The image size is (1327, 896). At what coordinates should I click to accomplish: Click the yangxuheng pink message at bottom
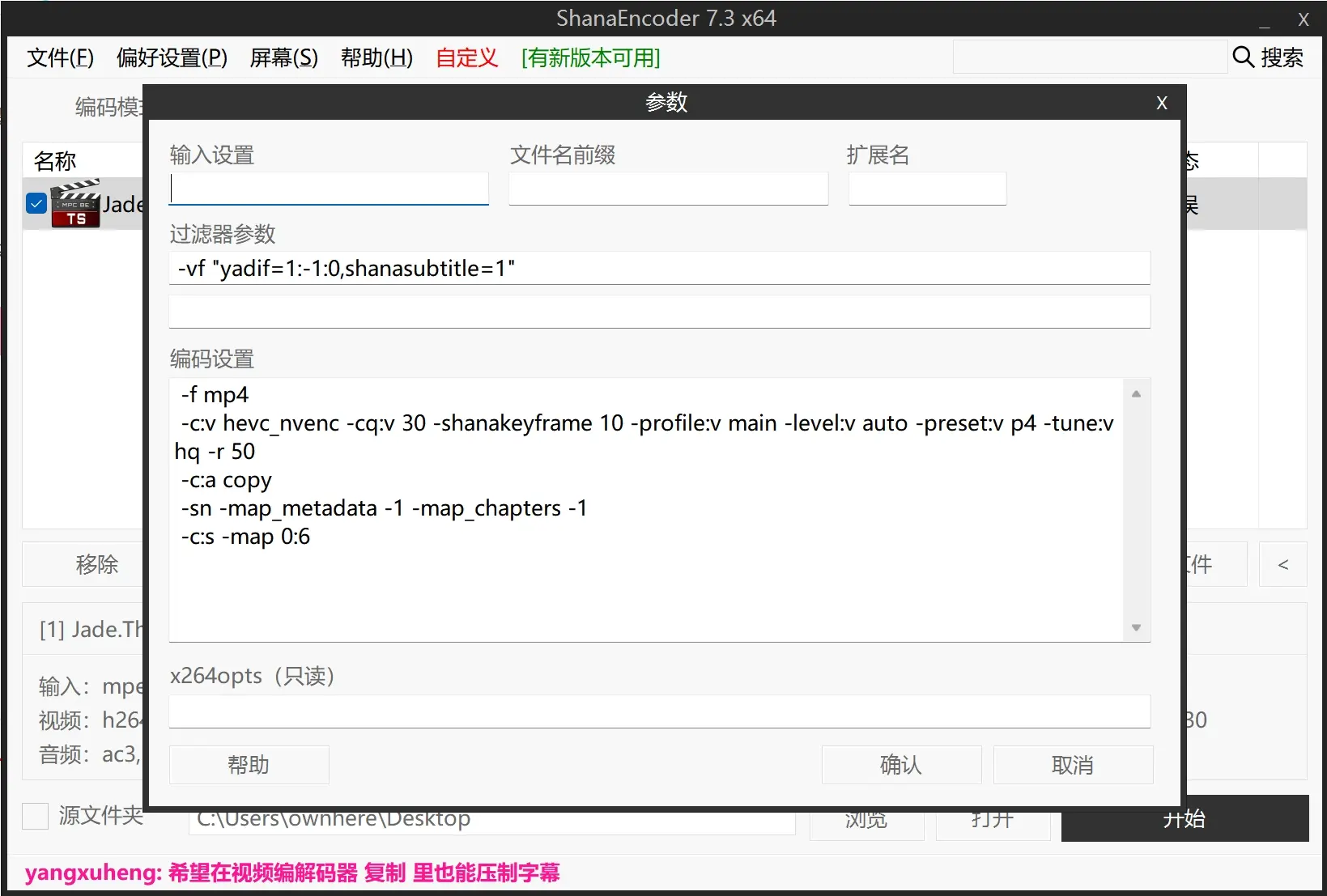291,873
